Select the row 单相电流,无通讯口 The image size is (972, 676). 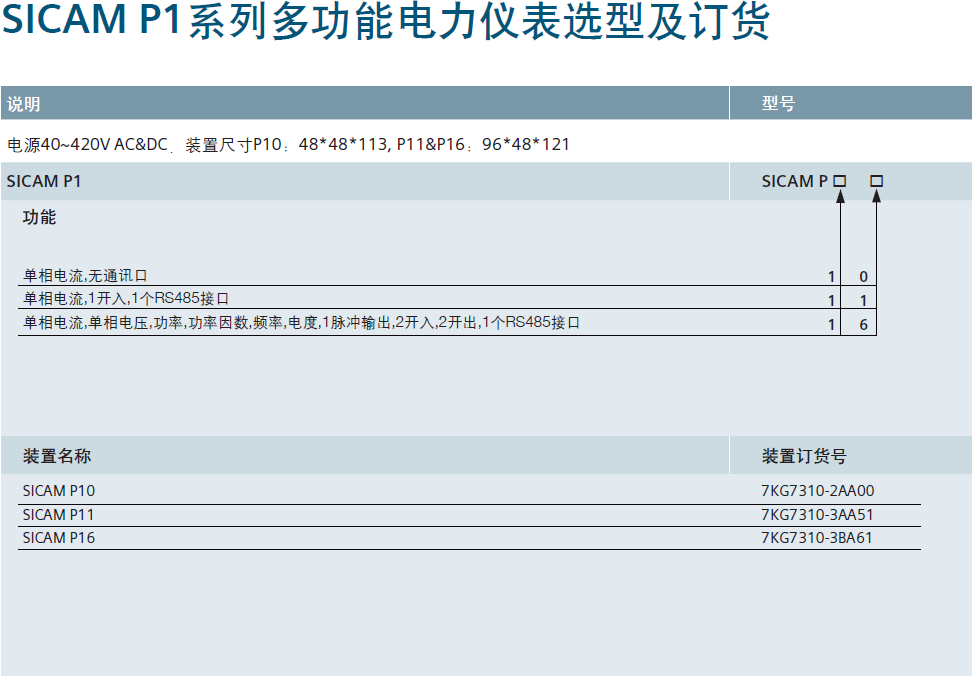pyautogui.click(x=86, y=276)
